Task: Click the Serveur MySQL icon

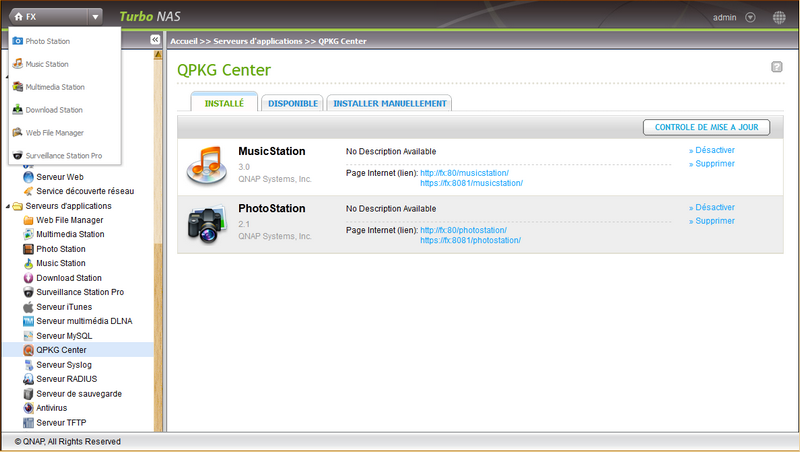Action: click(x=29, y=336)
